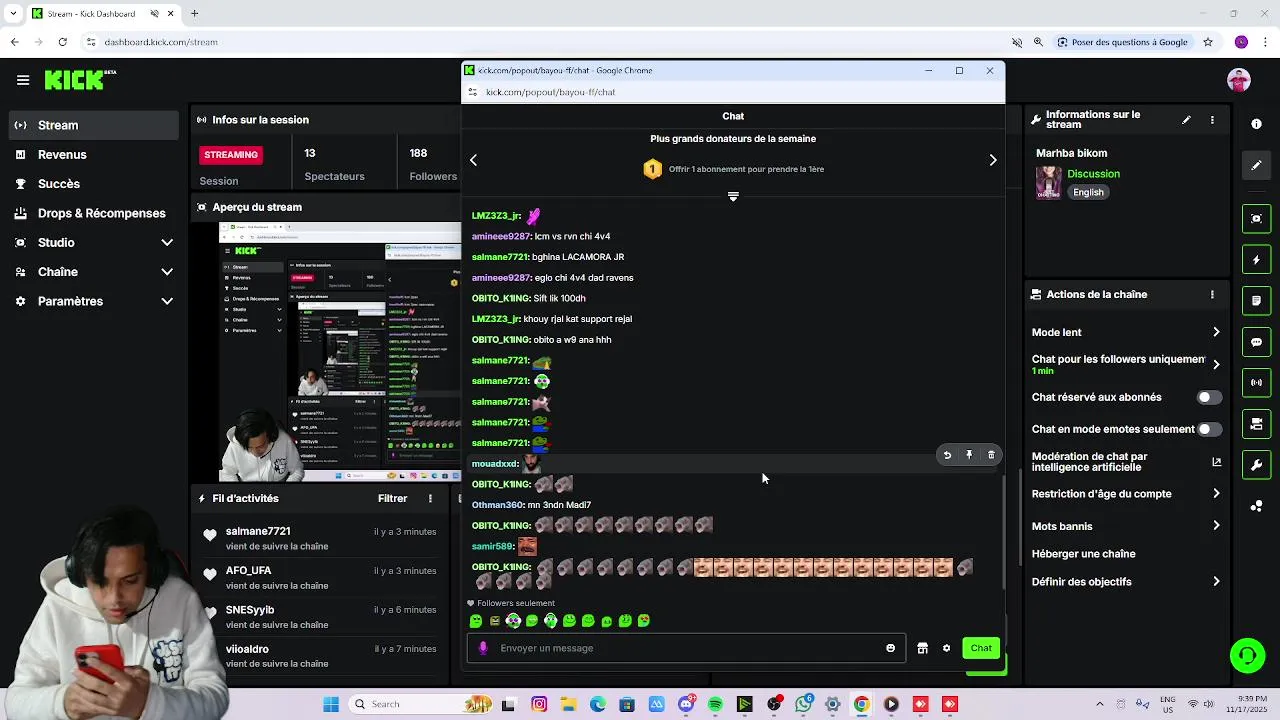Click username Othman360 in chat
The width and height of the screenshot is (1280, 720).
497,505
